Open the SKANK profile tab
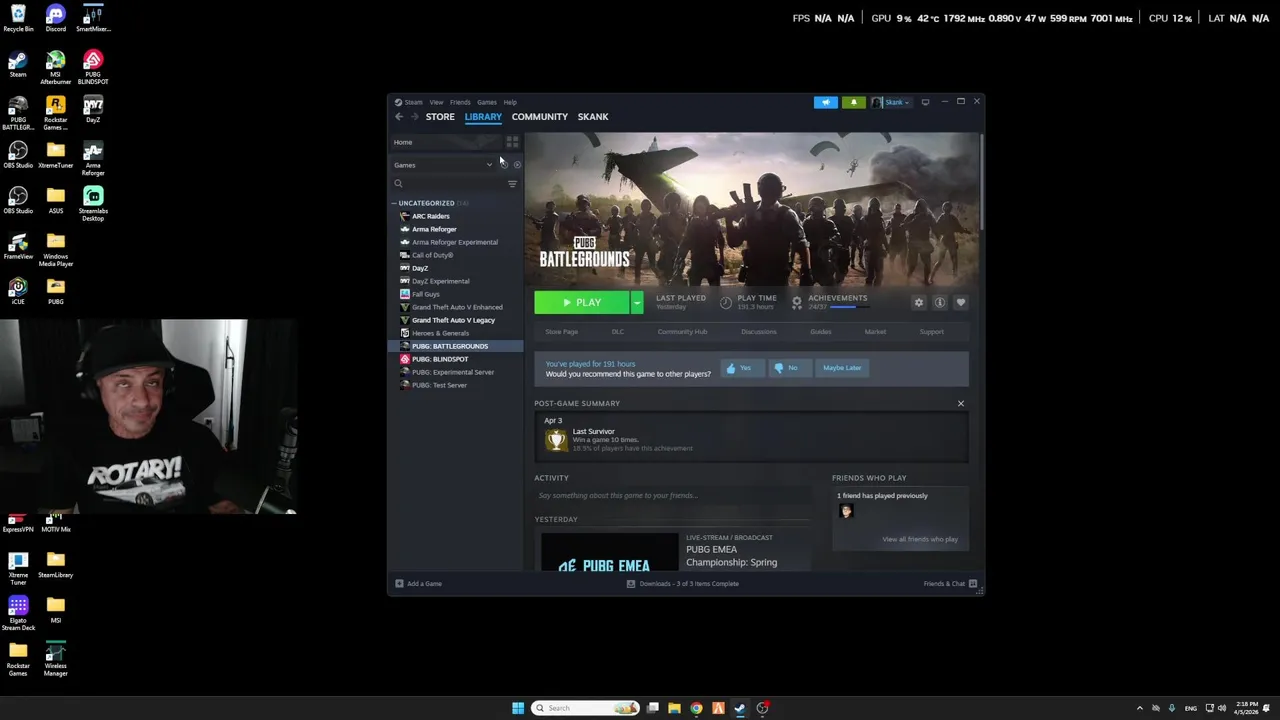Image resolution: width=1280 pixels, height=720 pixels. (593, 117)
